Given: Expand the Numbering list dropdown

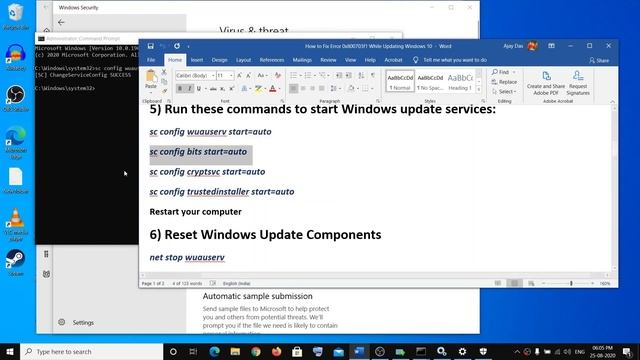Looking at the screenshot, I should pyautogui.click(x=315, y=76).
